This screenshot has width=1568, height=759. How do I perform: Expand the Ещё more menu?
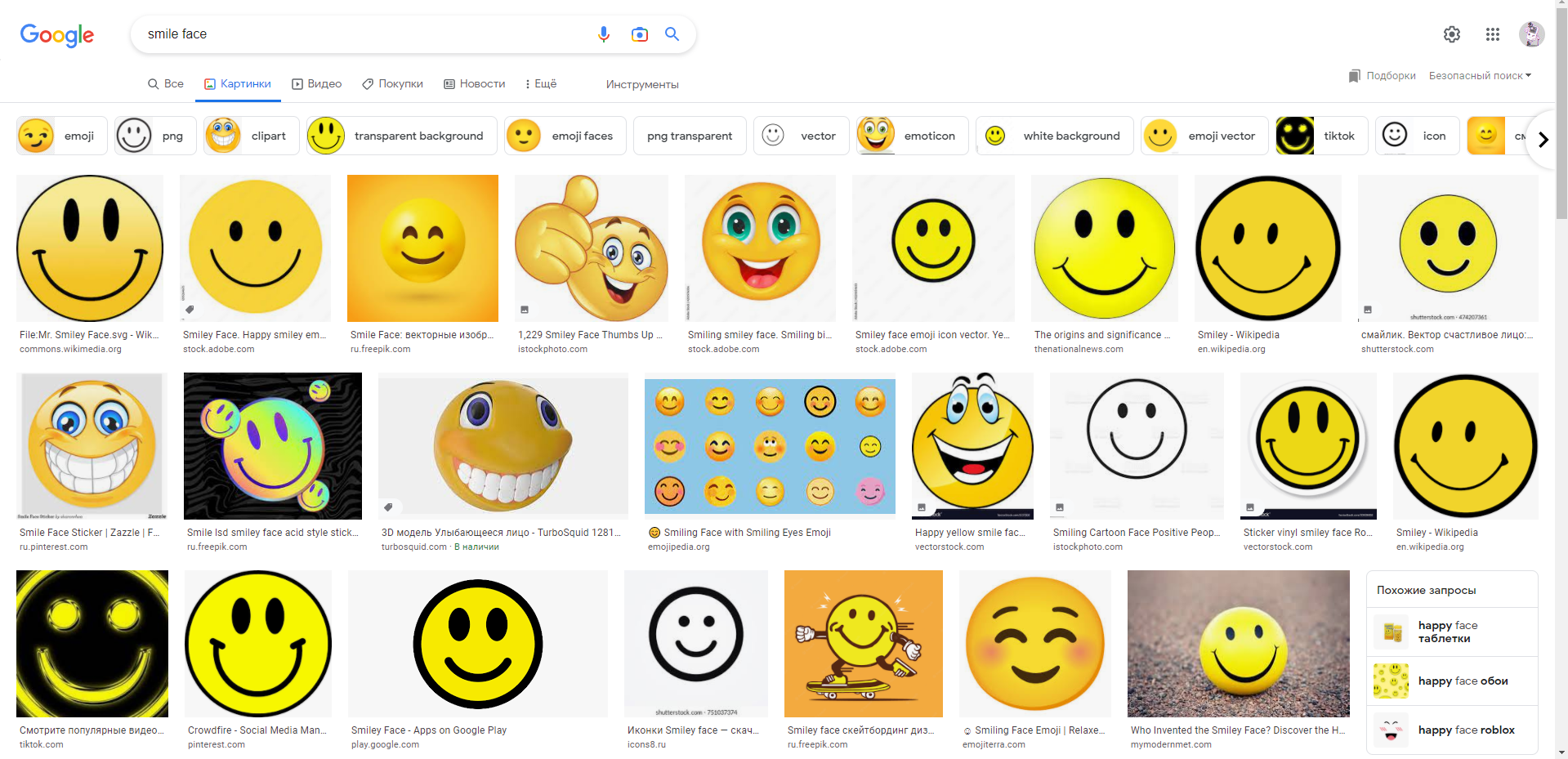coord(541,84)
